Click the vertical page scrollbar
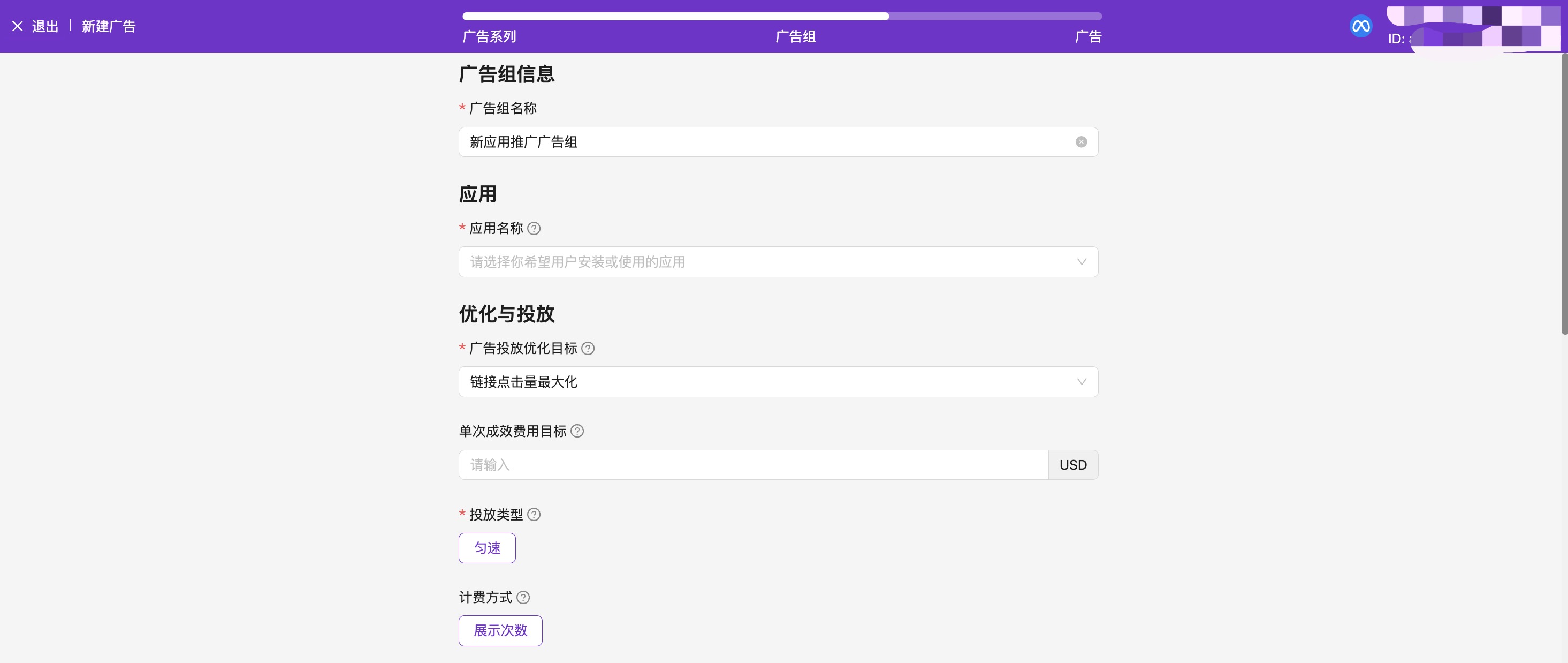Image resolution: width=1568 pixels, height=663 pixels. 1564,194
